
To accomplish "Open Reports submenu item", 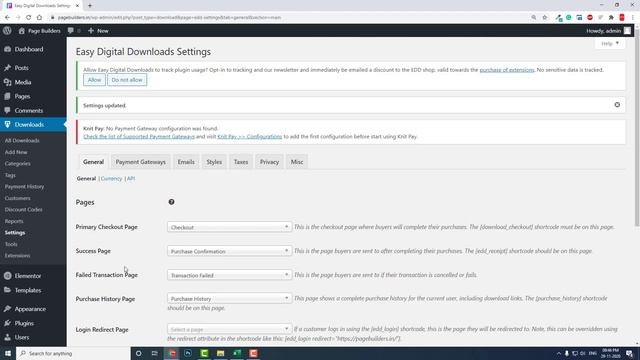I will (x=14, y=221).
